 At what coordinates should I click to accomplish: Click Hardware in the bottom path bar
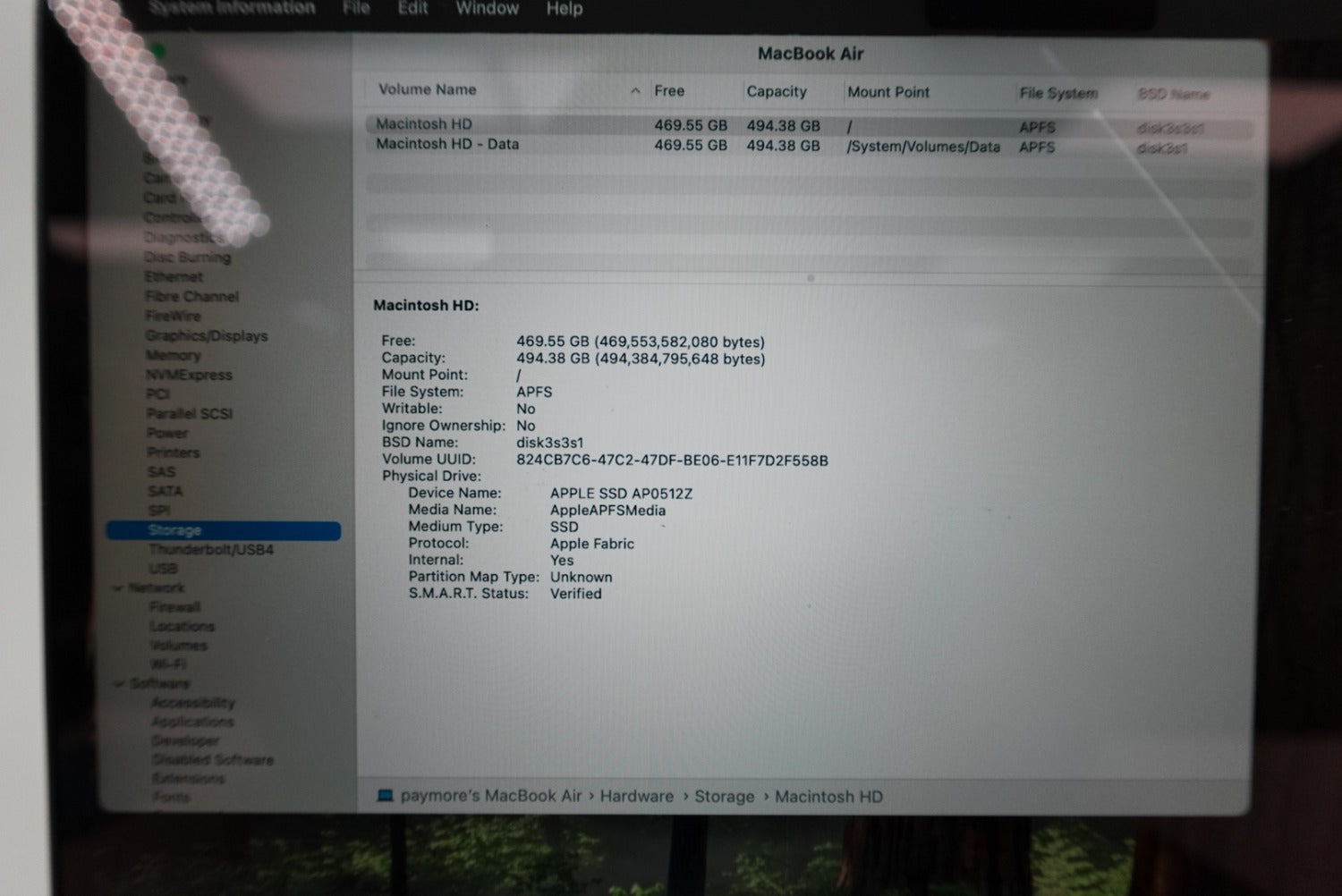point(636,796)
